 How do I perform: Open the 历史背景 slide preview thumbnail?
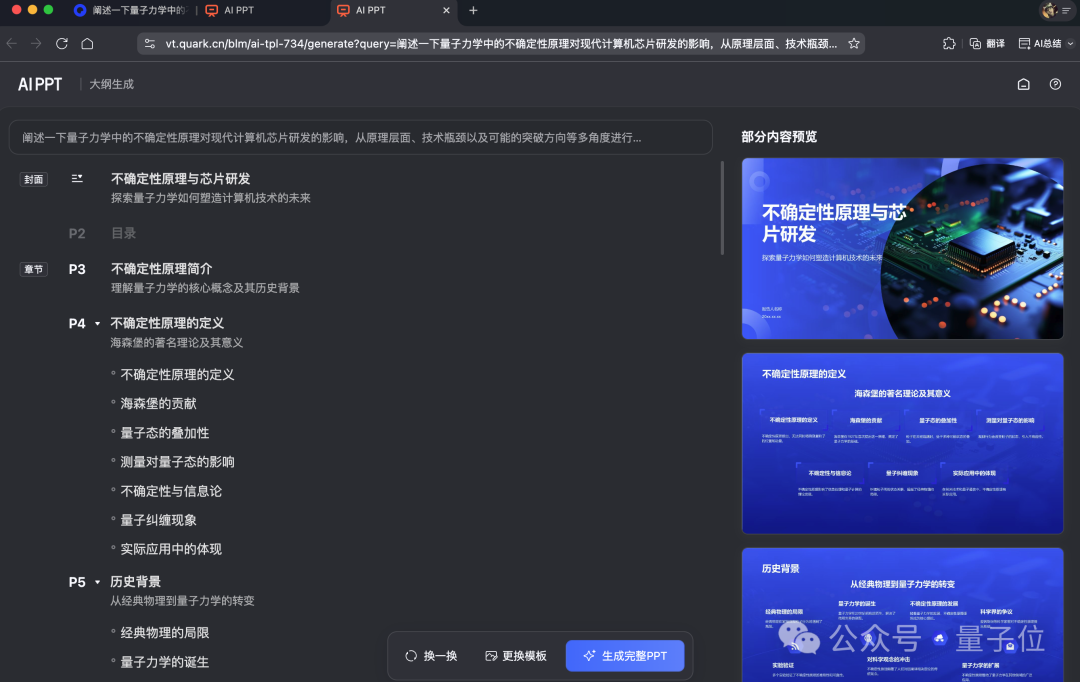[x=902, y=614]
